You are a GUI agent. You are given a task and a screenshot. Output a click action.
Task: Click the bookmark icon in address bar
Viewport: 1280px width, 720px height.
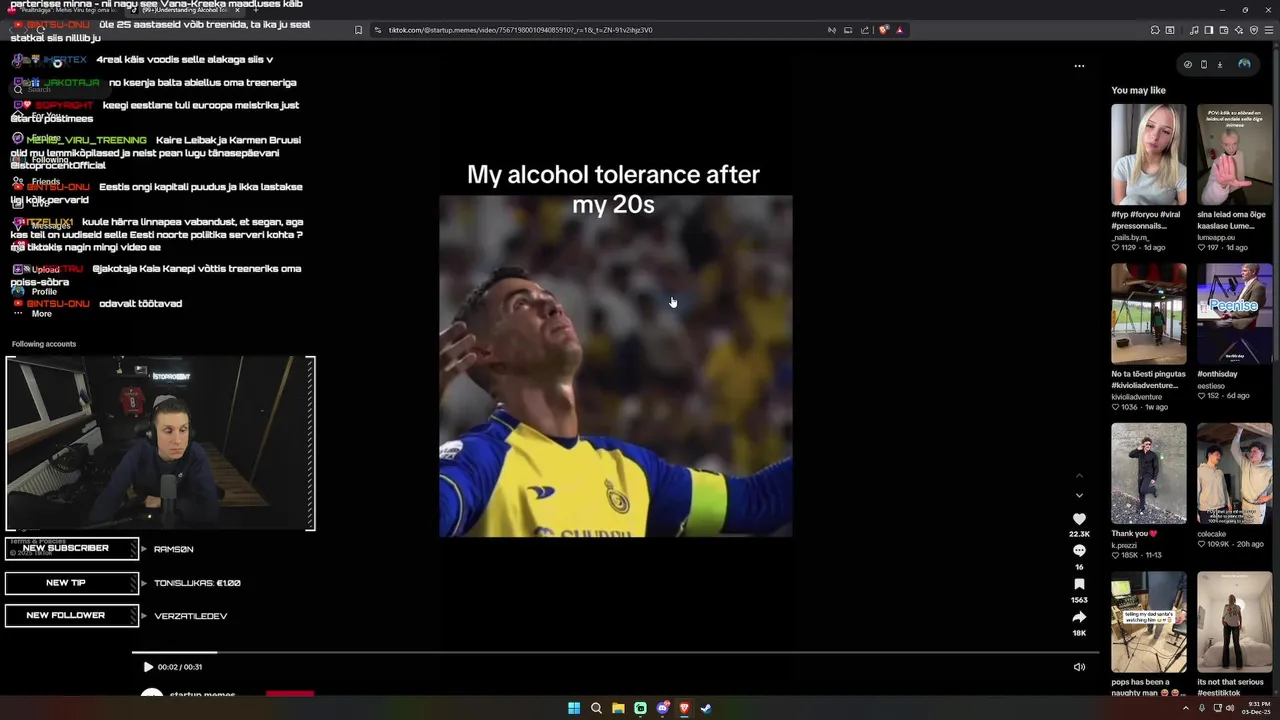pos(358,30)
